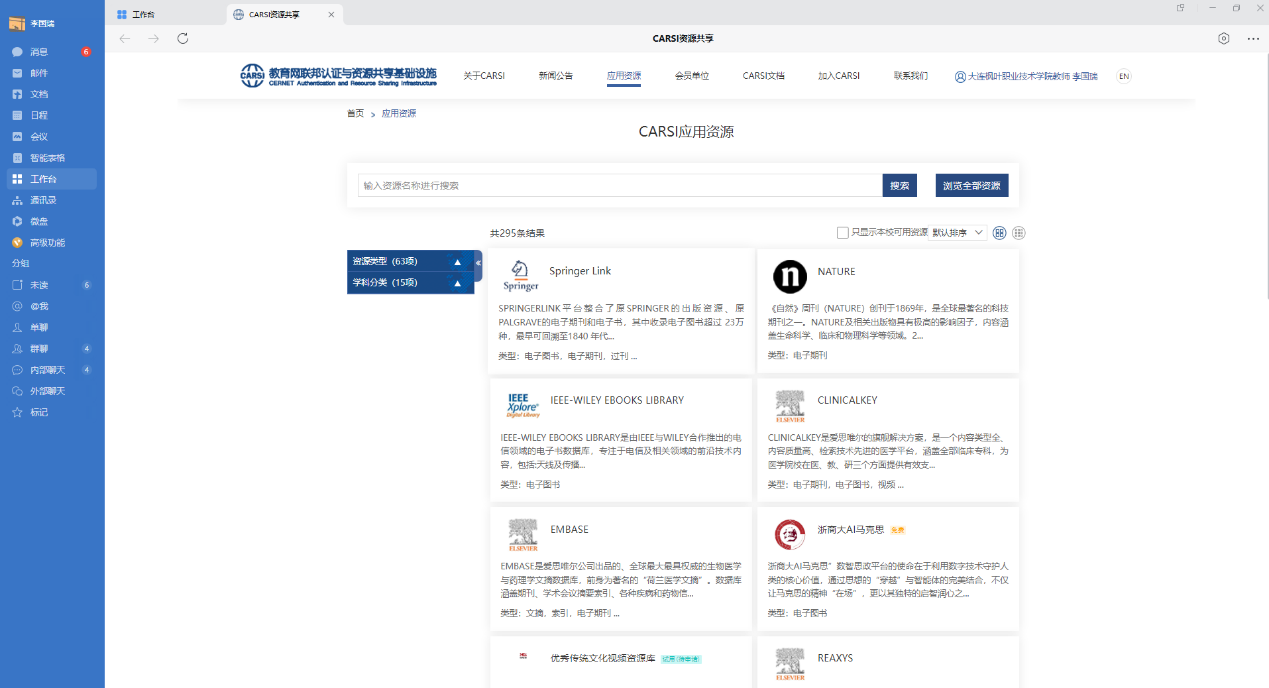Switch language with the EN toggle
Viewport: 1269px width, 688px height.
1123,76
